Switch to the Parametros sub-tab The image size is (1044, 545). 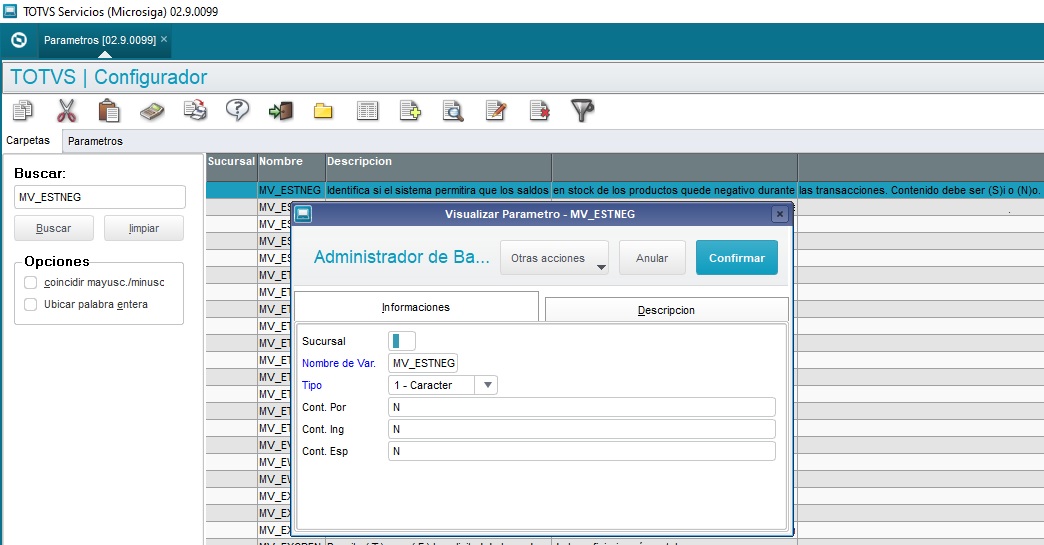pyautogui.click(x=95, y=141)
